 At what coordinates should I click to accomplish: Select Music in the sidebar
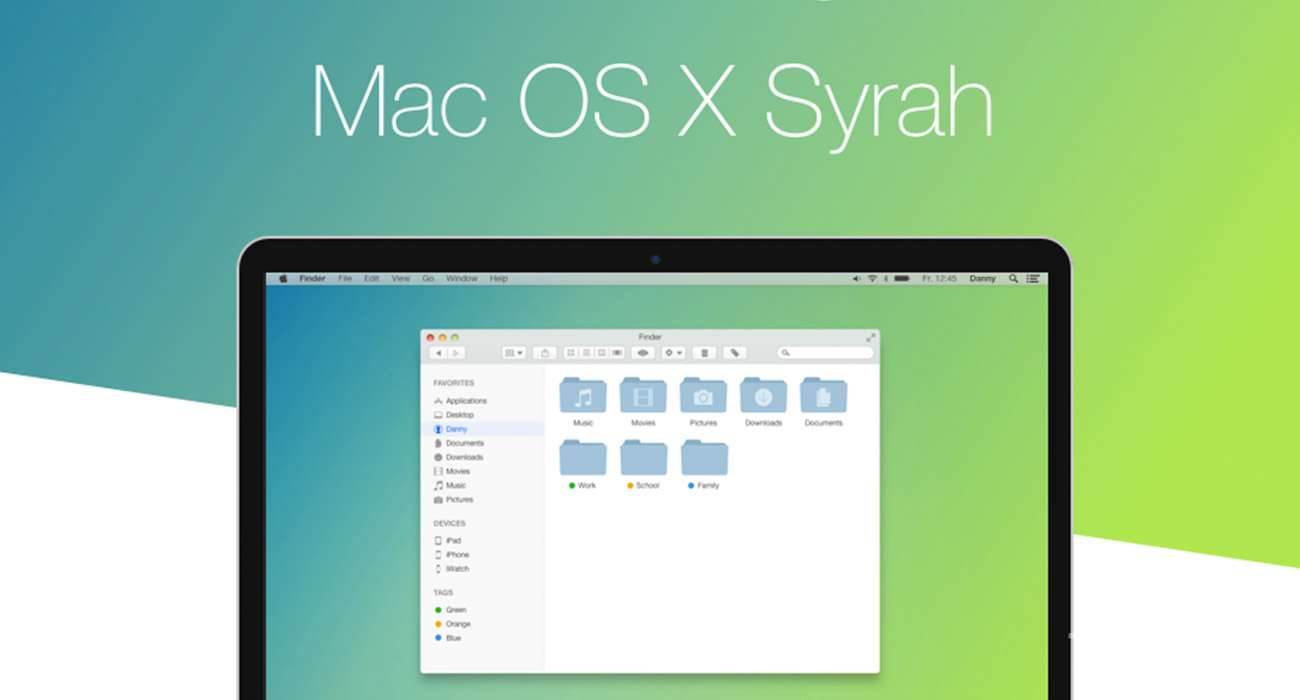pyautogui.click(x=449, y=485)
